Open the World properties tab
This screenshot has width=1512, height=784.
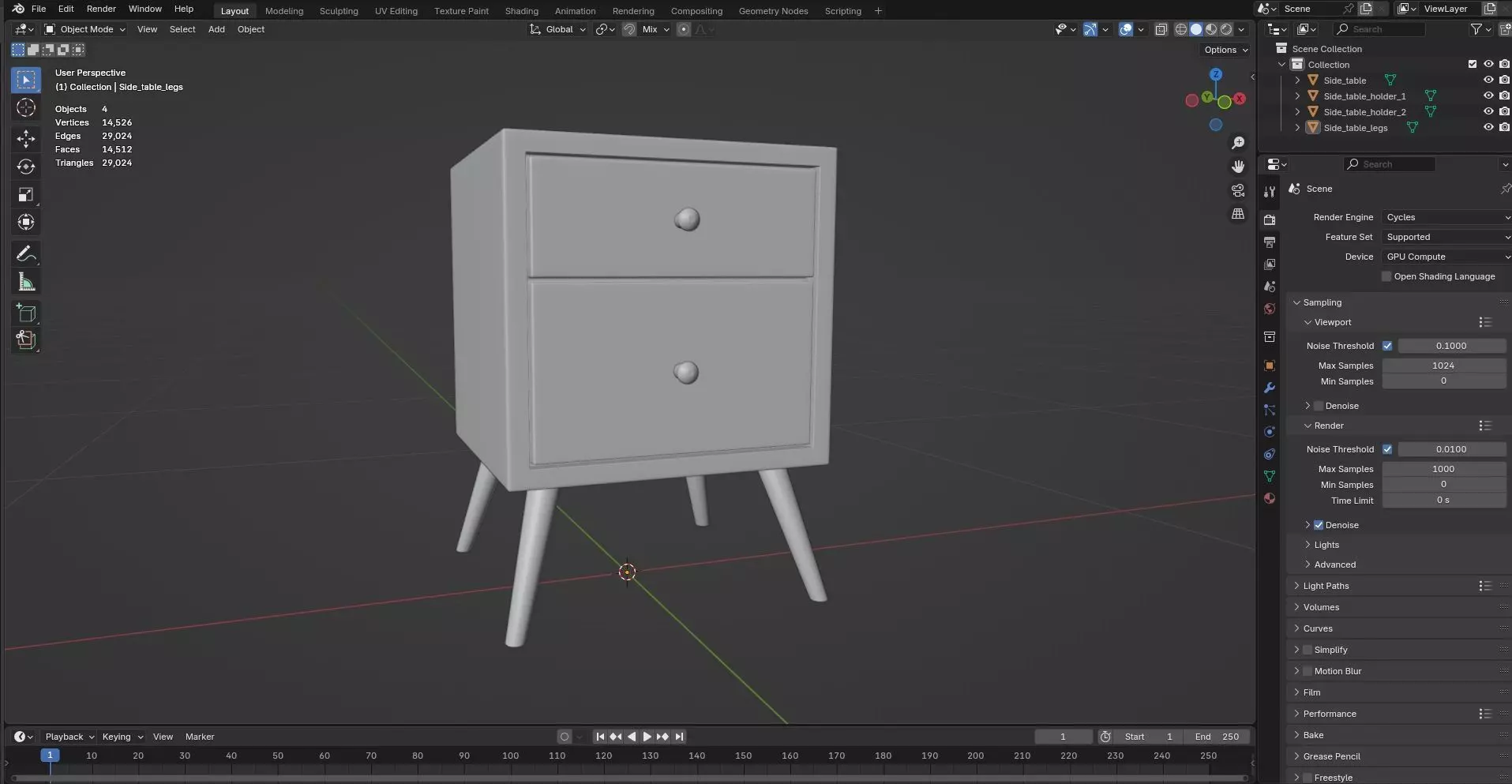pyautogui.click(x=1270, y=309)
